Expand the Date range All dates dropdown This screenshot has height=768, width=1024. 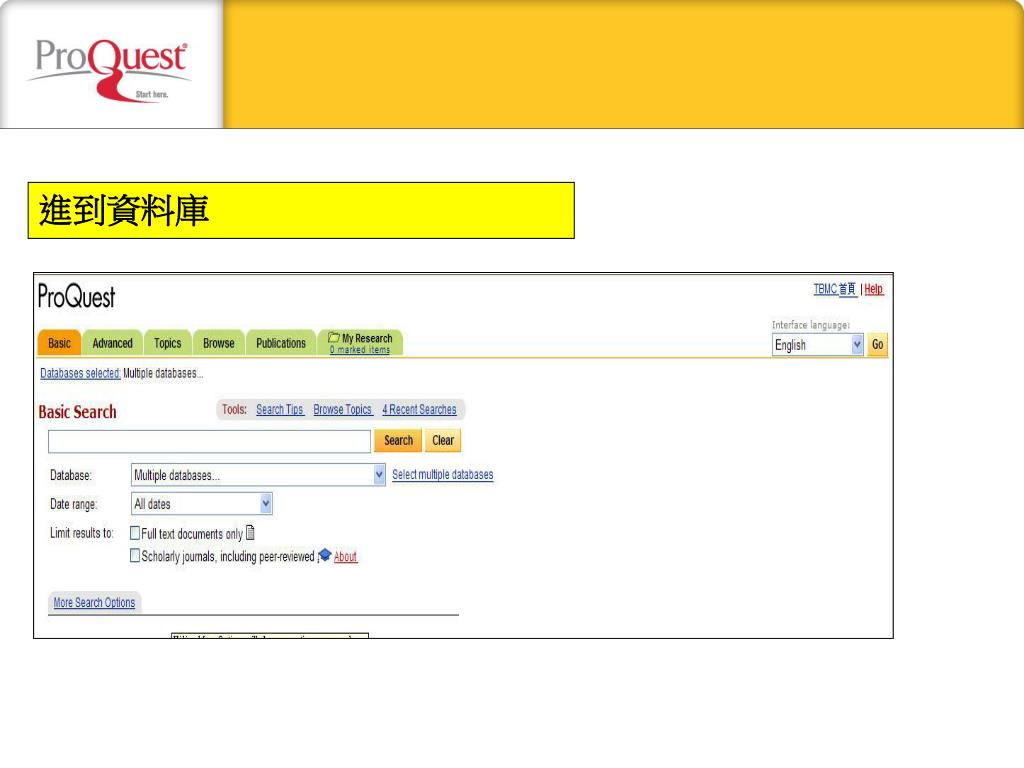click(x=202, y=504)
